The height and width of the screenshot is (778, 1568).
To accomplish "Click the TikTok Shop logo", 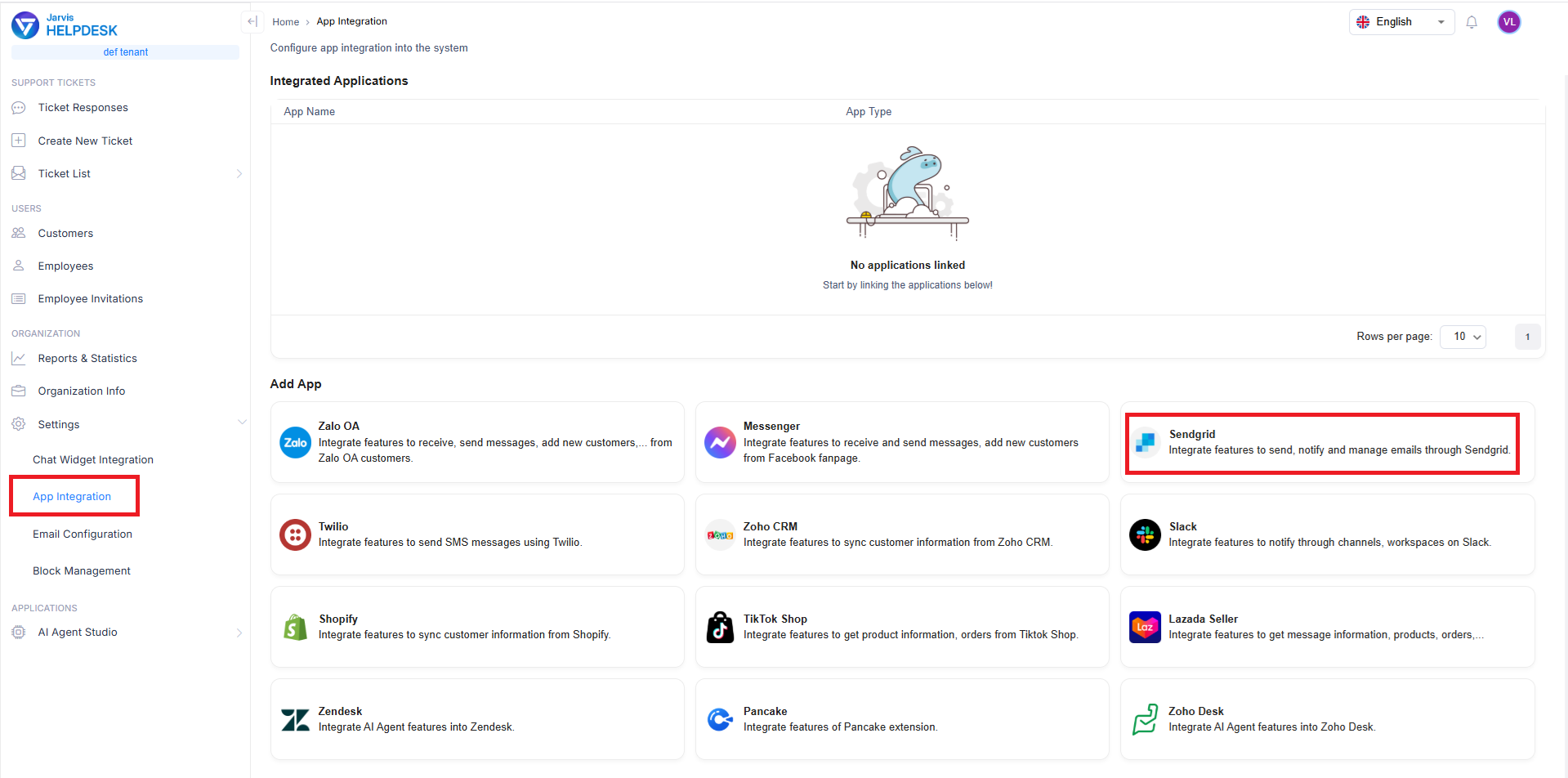I will 720,627.
